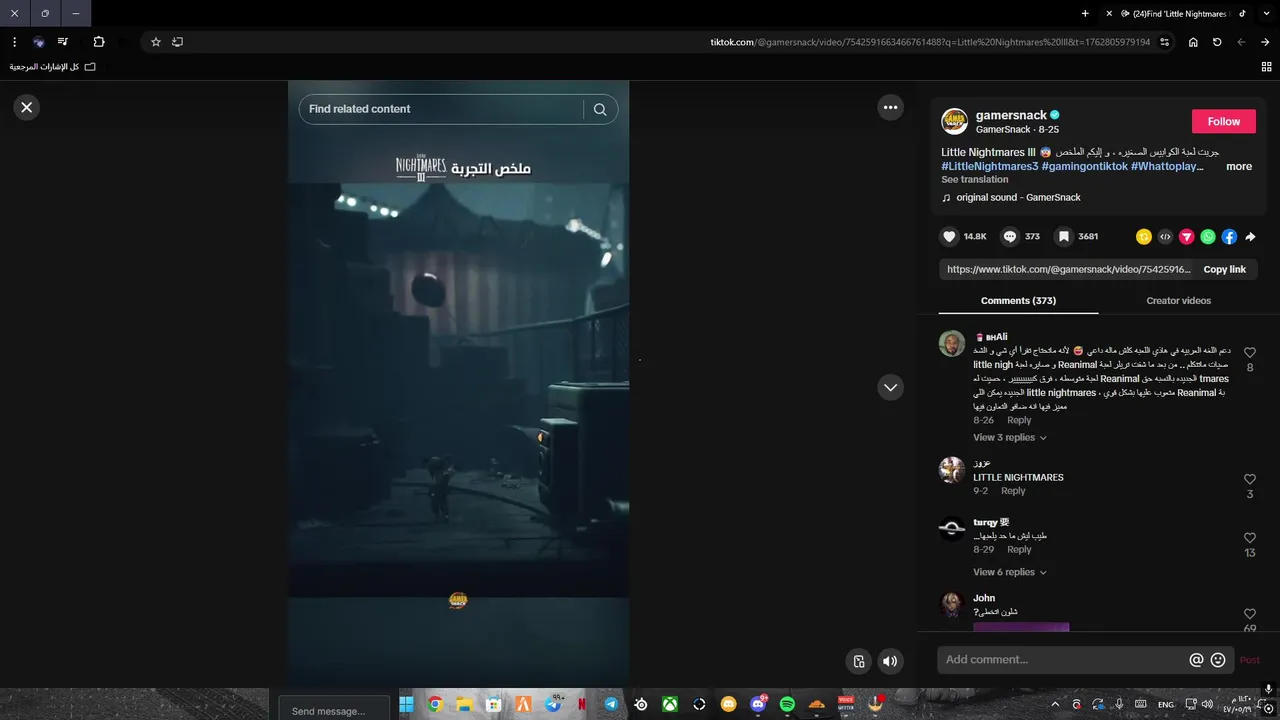Click the Copy link button
Image resolution: width=1280 pixels, height=720 pixels.
(x=1224, y=269)
